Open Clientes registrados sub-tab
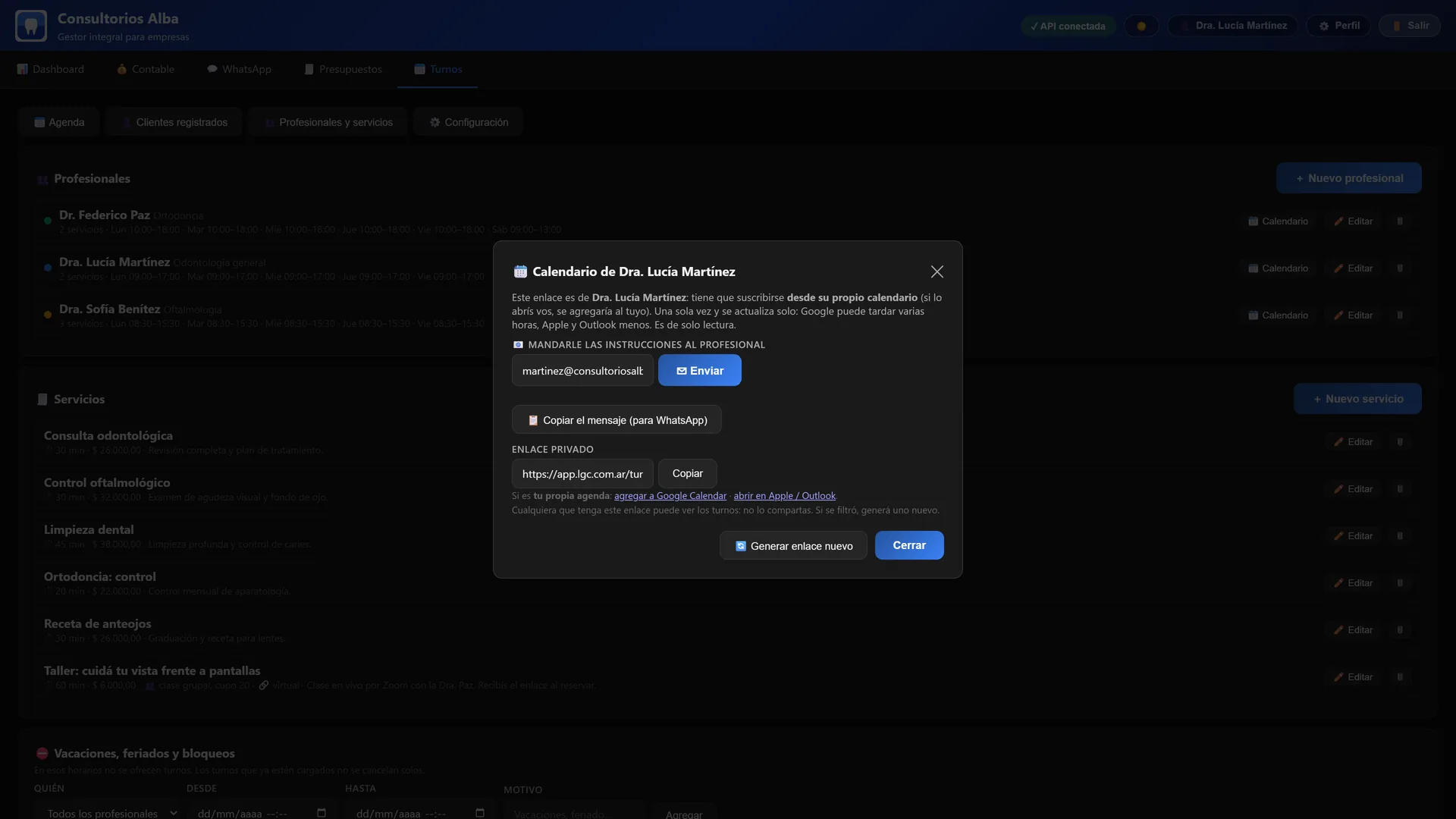This screenshot has height=819, width=1456. click(x=174, y=122)
